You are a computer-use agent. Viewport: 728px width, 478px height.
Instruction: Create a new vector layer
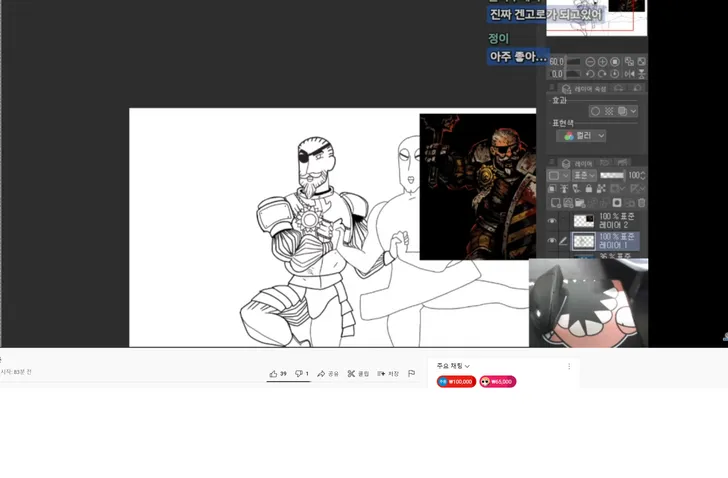click(x=568, y=203)
